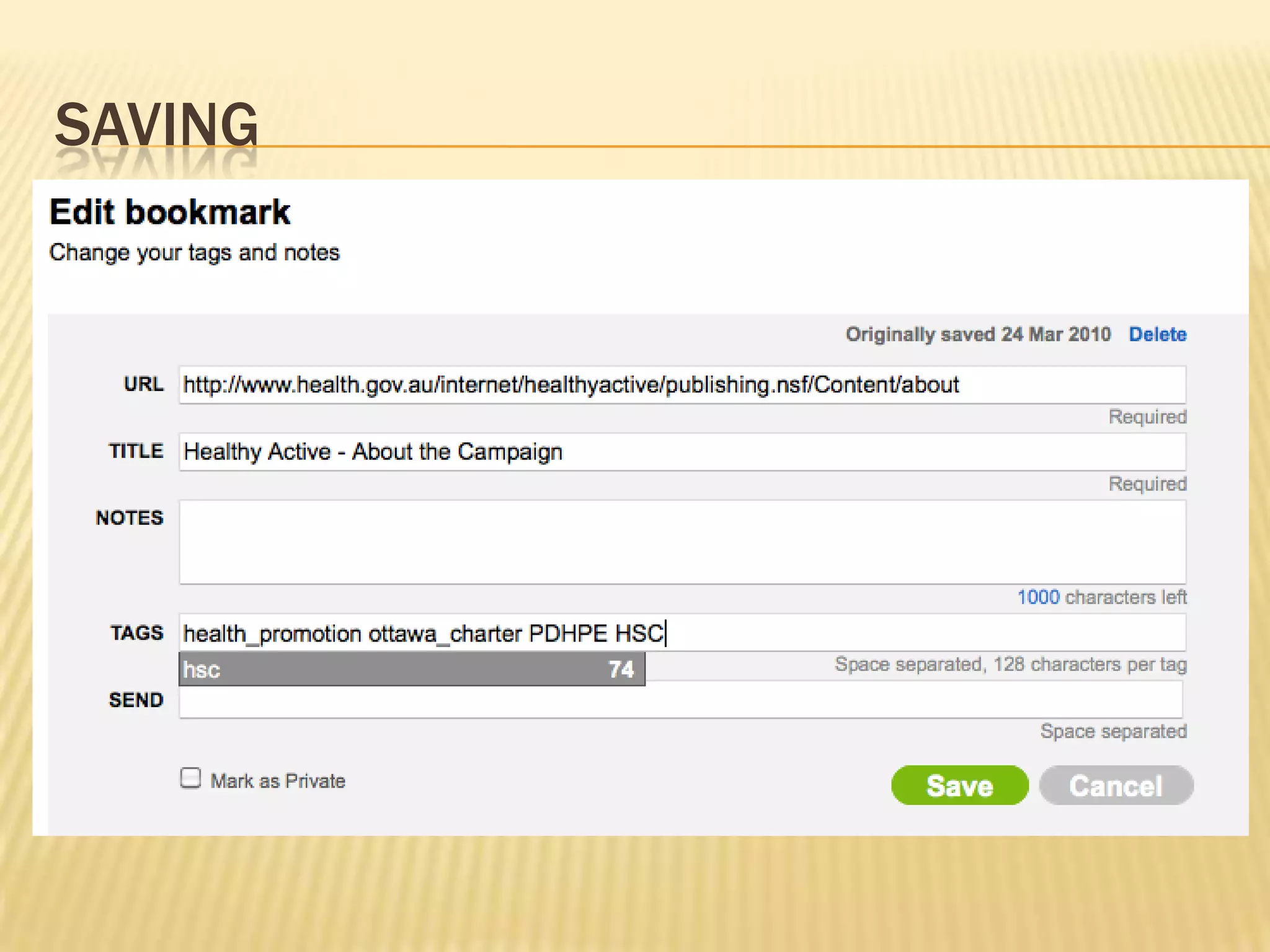The image size is (1270, 952).
Task: Click the NOTES field label
Action: point(130,518)
